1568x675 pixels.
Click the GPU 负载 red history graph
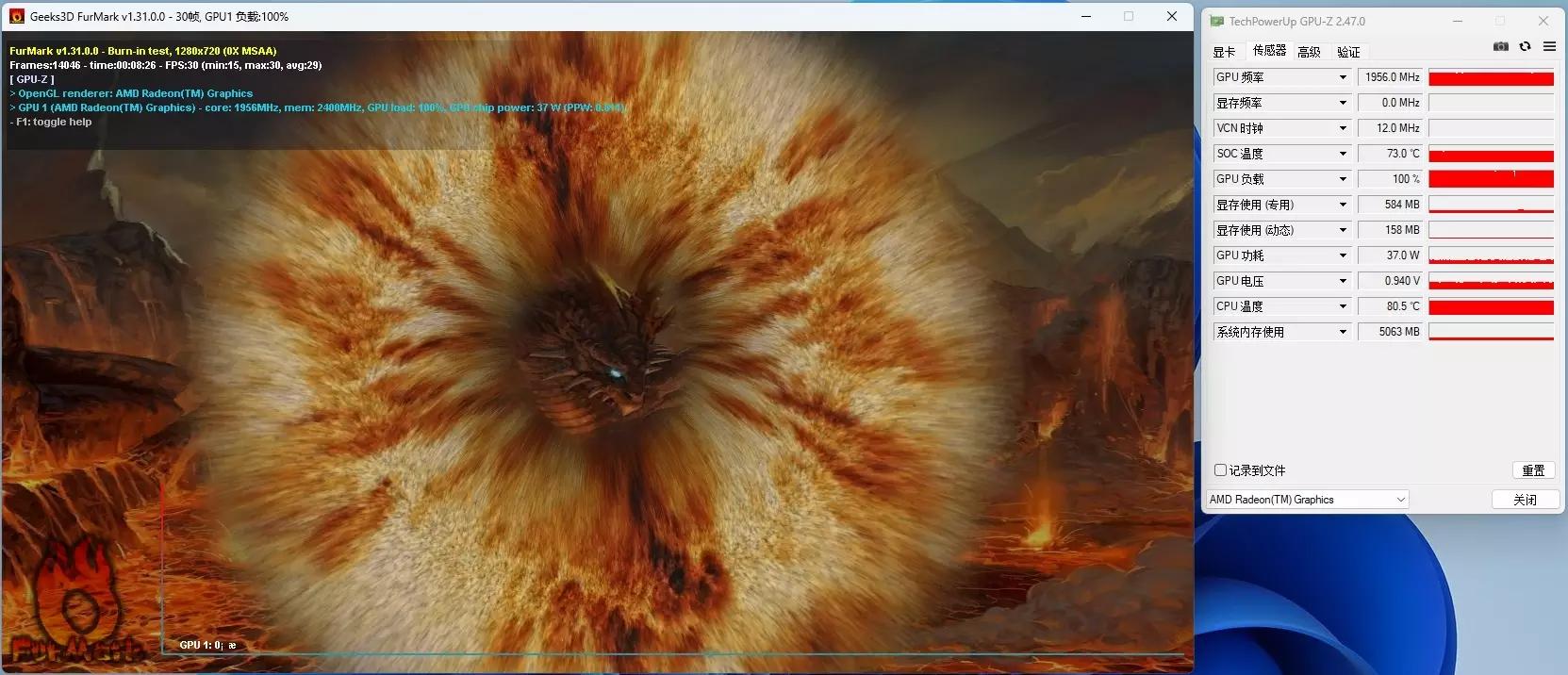click(1491, 179)
